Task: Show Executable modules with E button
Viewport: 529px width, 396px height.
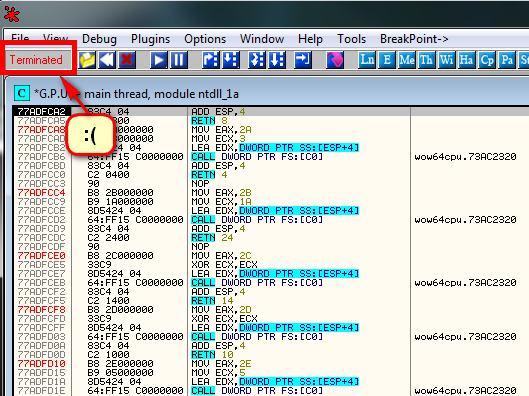Action: click(x=387, y=60)
